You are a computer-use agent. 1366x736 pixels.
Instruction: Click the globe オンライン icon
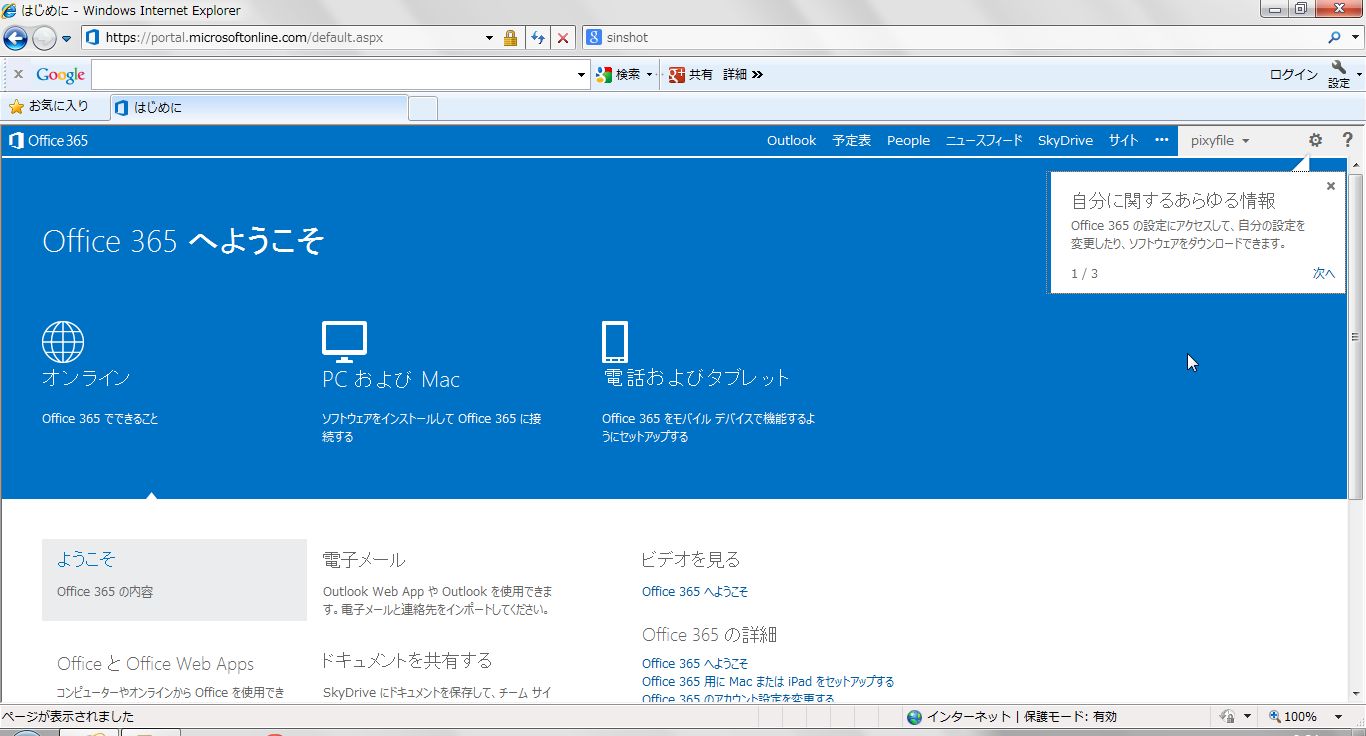point(63,342)
